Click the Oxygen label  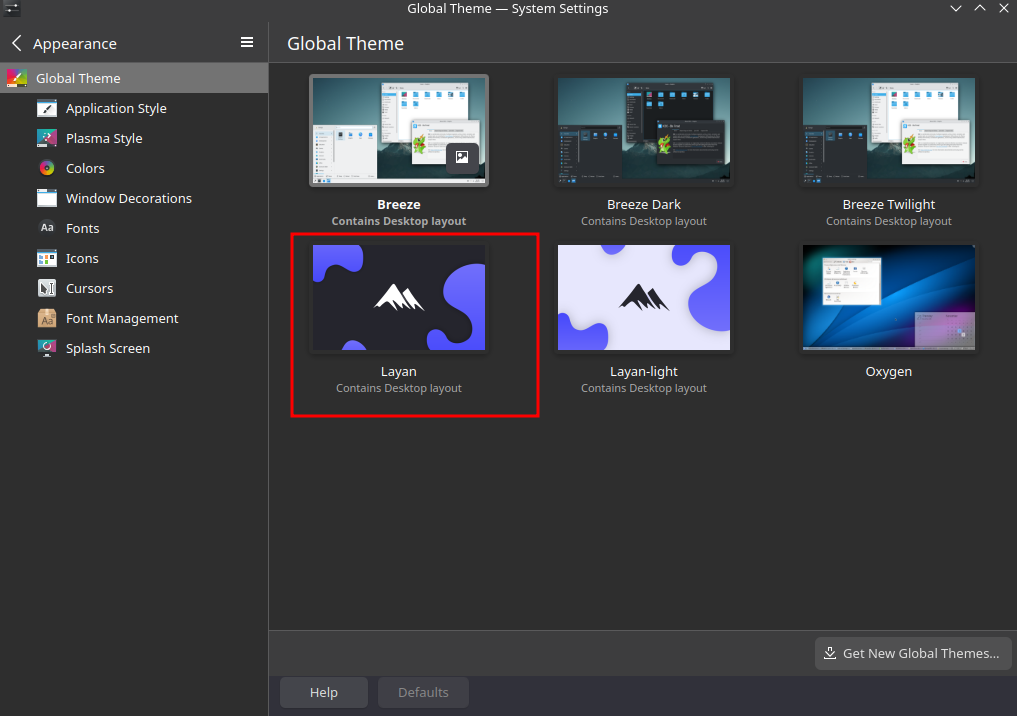tap(889, 372)
